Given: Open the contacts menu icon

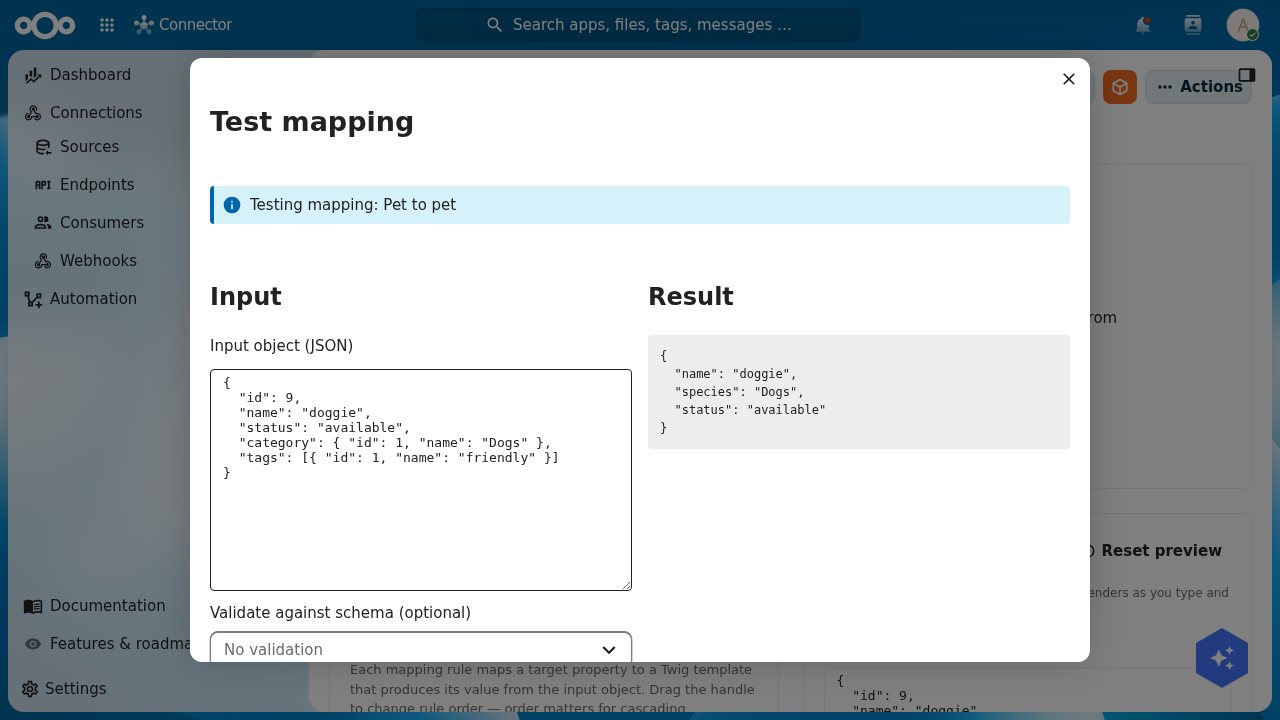Looking at the screenshot, I should [x=1193, y=25].
